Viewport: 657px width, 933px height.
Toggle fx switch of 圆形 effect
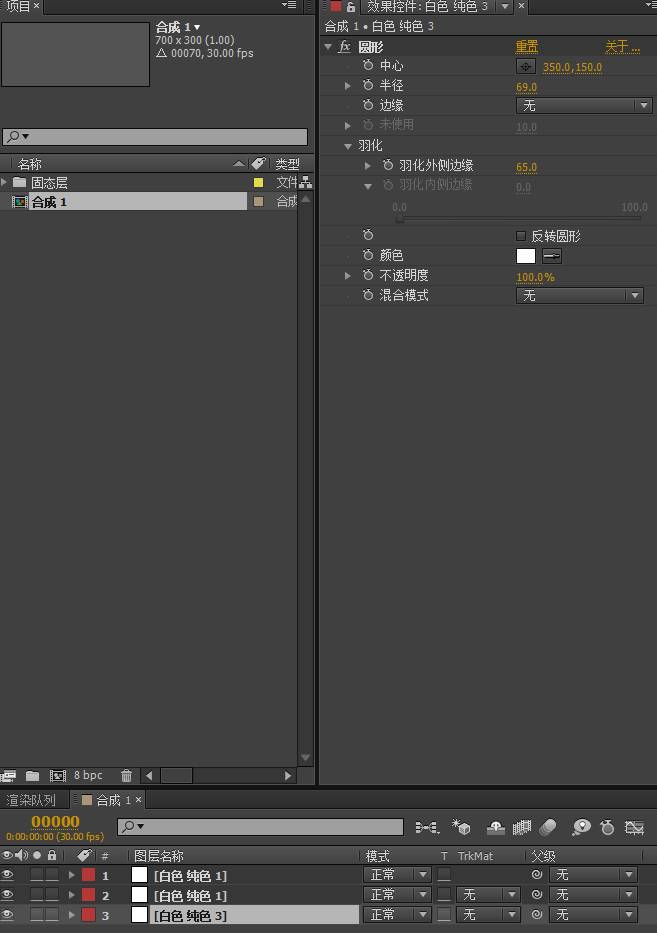(x=344, y=46)
